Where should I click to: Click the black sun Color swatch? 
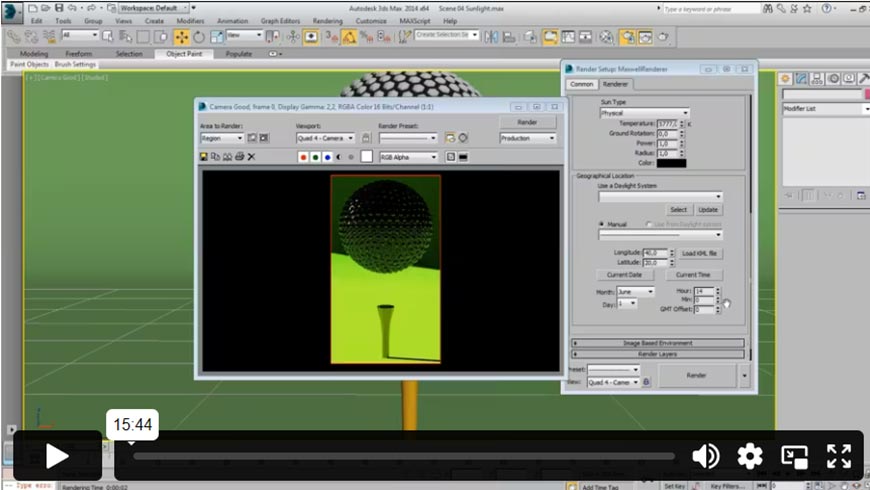[671, 163]
